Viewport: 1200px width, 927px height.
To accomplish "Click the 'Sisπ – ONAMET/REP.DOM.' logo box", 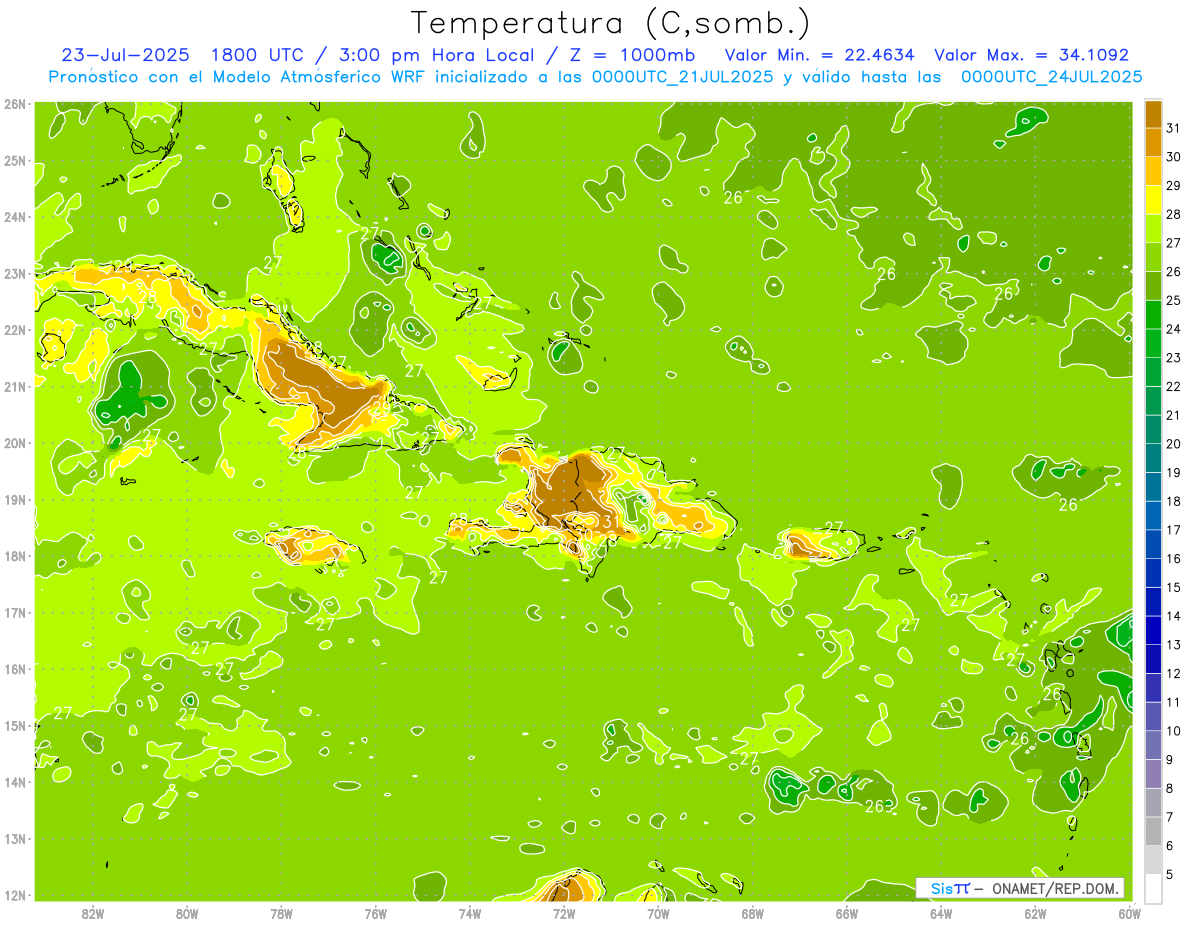I will pyautogui.click(x=1019, y=888).
